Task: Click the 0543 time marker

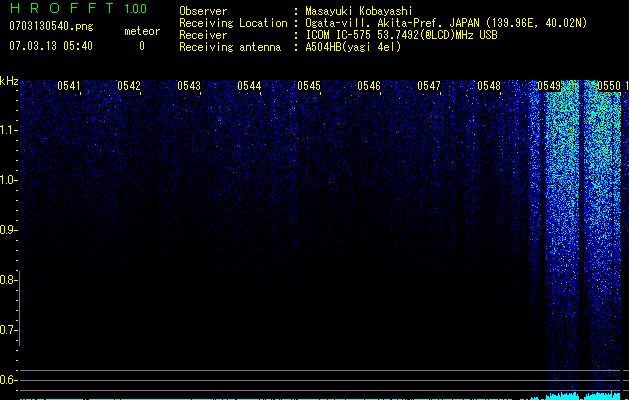Action: 189,86
